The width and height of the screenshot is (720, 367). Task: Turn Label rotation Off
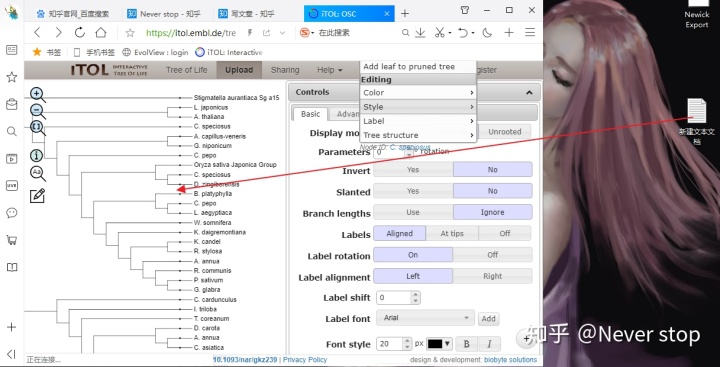(492, 254)
